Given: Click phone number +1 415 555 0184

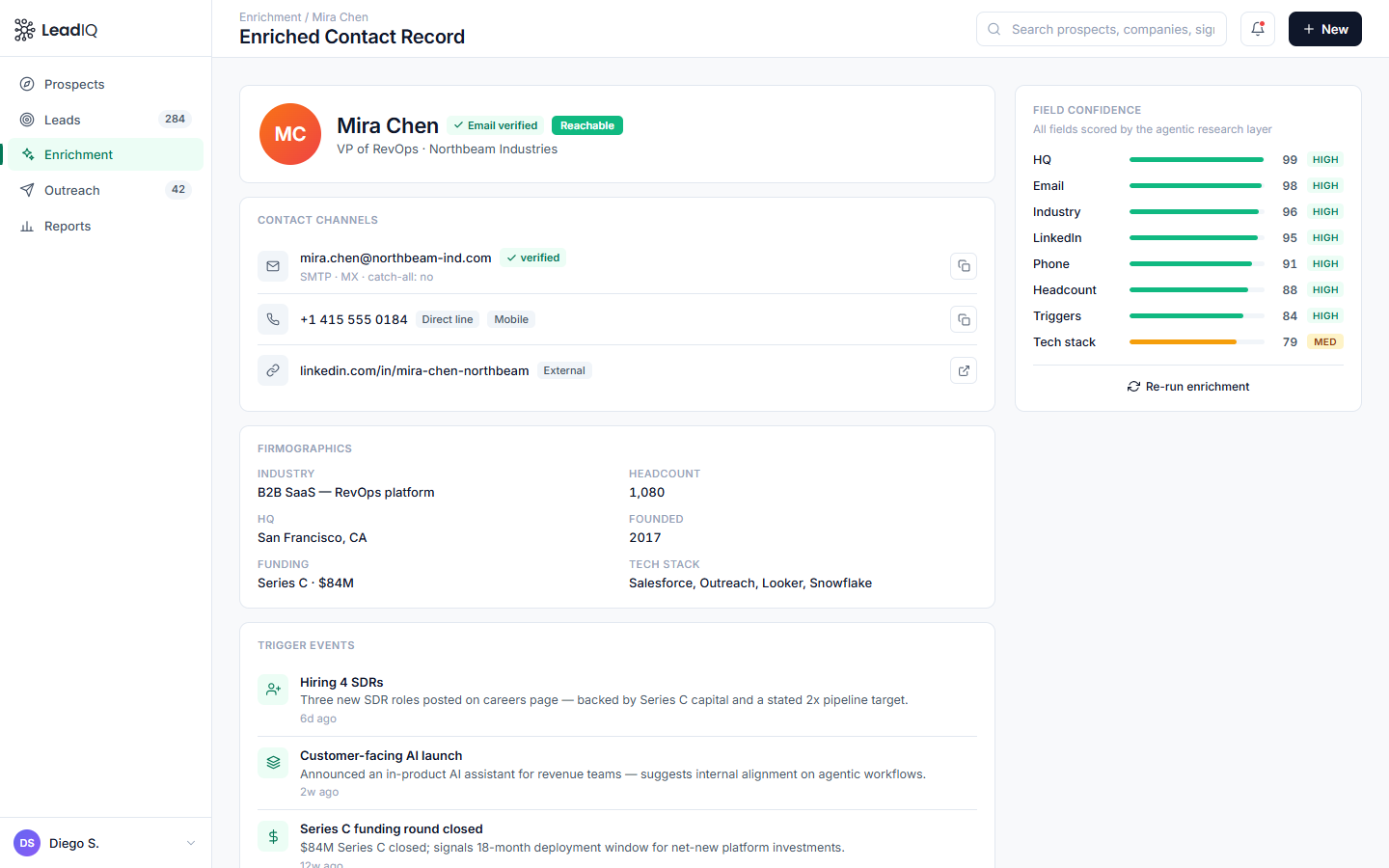Looking at the screenshot, I should [x=354, y=319].
